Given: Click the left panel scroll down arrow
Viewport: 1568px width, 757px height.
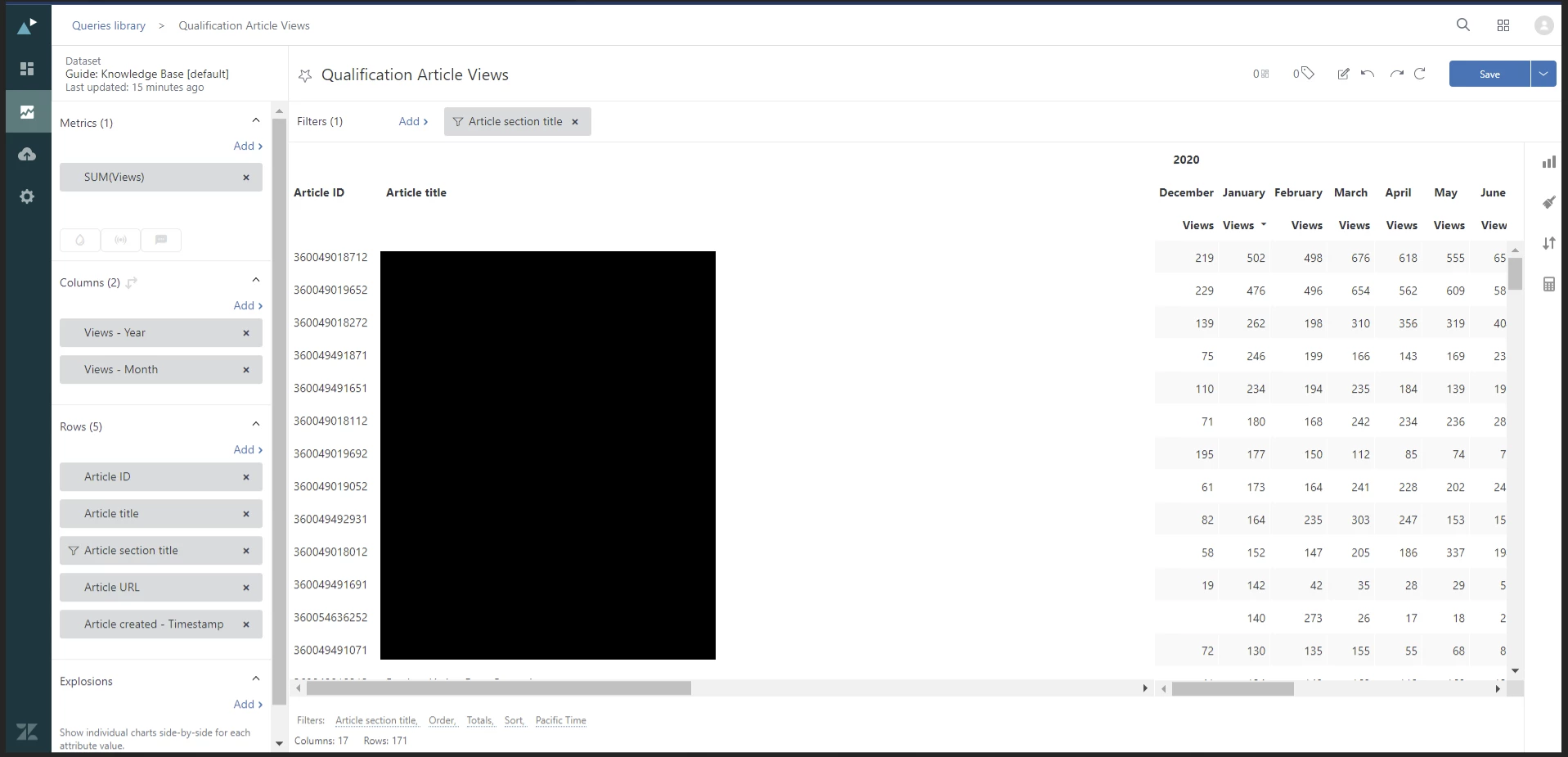Looking at the screenshot, I should (279, 744).
